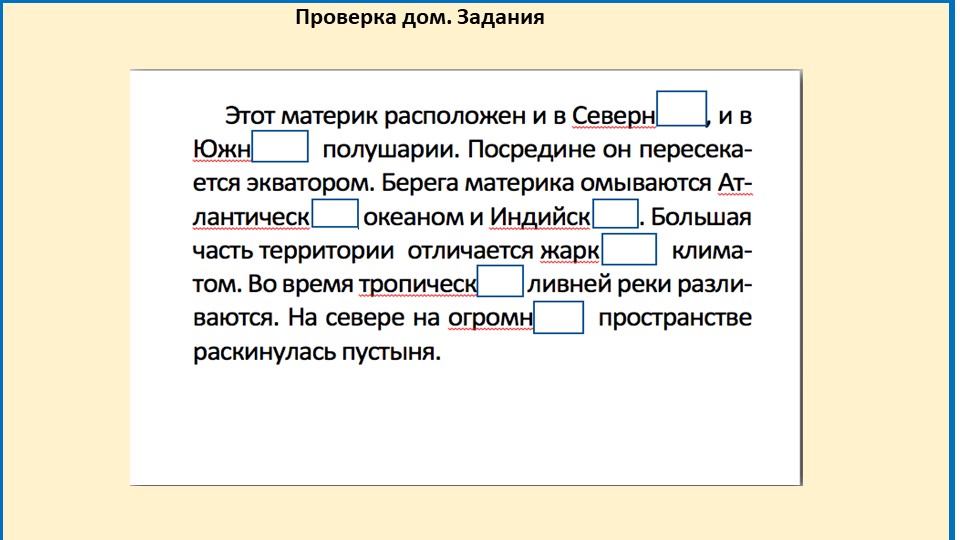Click the blank box after "Индийск"
The height and width of the screenshot is (540, 960).
coord(615,213)
